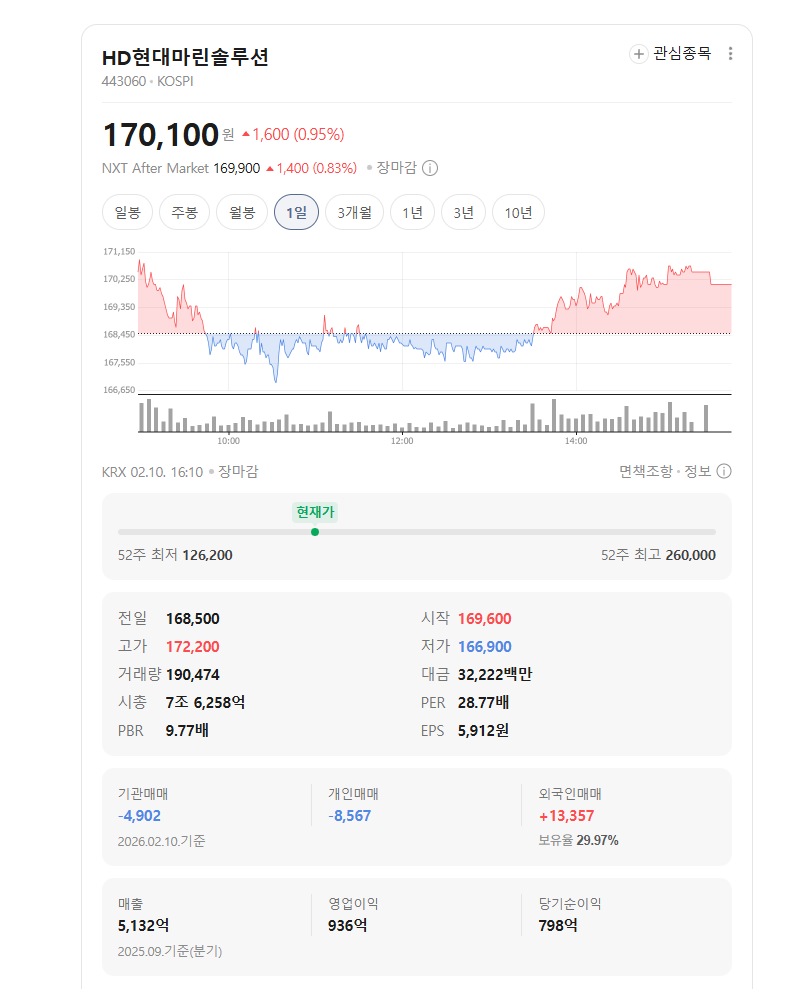Click the price change 1,600 (0.95%)
812x989 pixels.
tap(293, 135)
